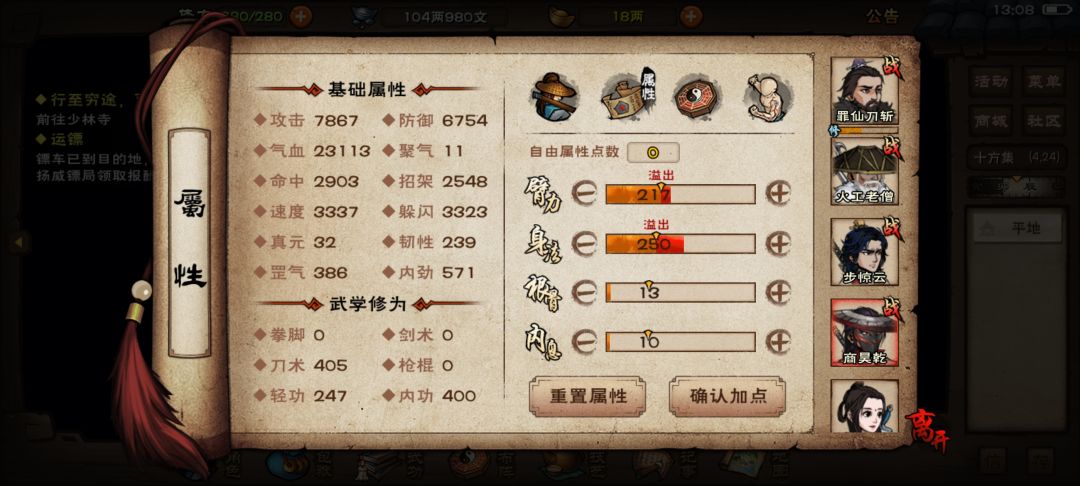Screen dimensions: 1080x486
Task: Open the body meridian figure icon
Action: (767, 97)
